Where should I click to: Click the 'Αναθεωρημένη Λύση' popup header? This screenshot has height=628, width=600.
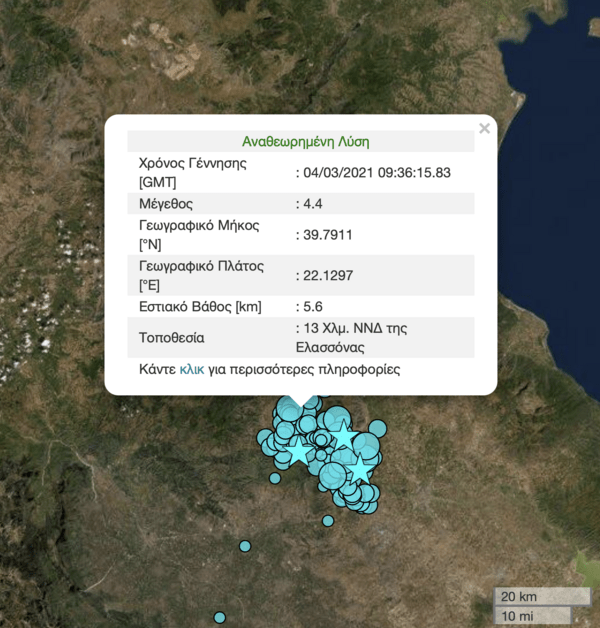(306, 142)
